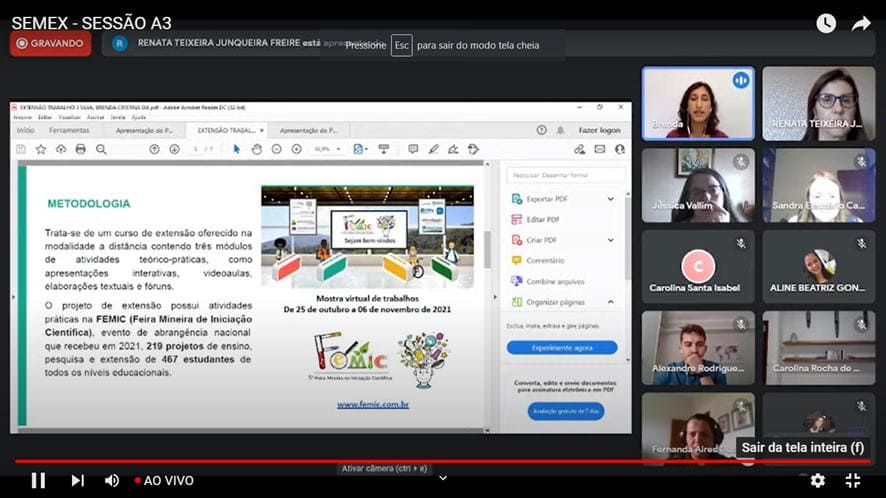Click the Sign document icon
This screenshot has width=886, height=498.
point(453,149)
